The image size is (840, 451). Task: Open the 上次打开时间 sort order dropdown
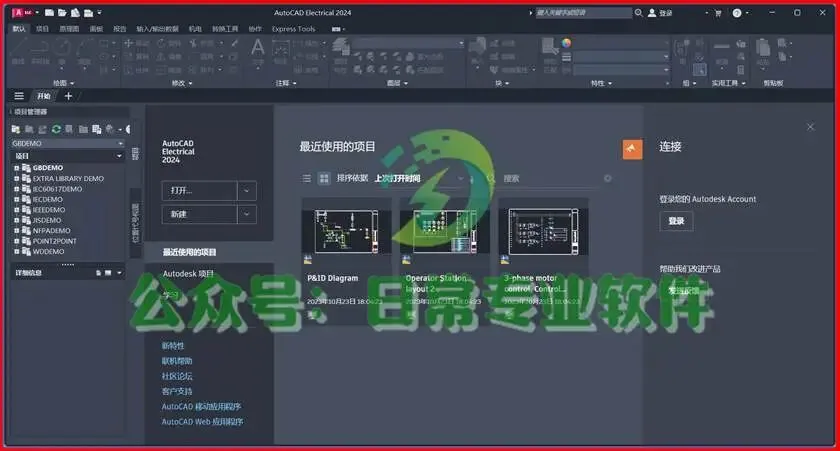(x=460, y=178)
